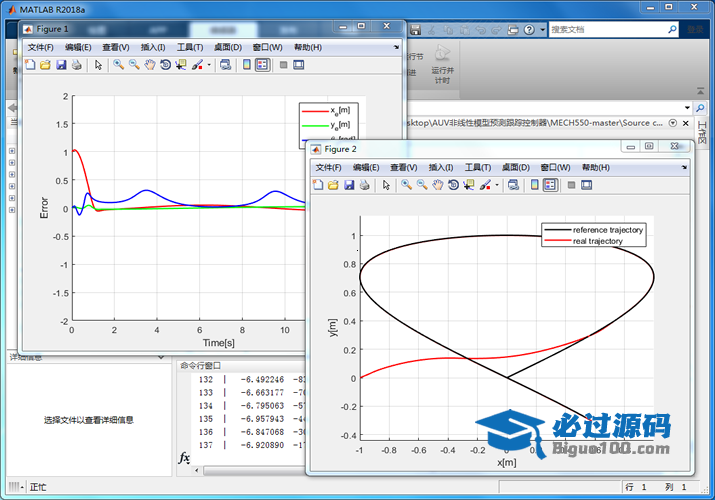Open 桌面(D) menu in Figure 1
The height and width of the screenshot is (500, 715).
pyautogui.click(x=228, y=47)
